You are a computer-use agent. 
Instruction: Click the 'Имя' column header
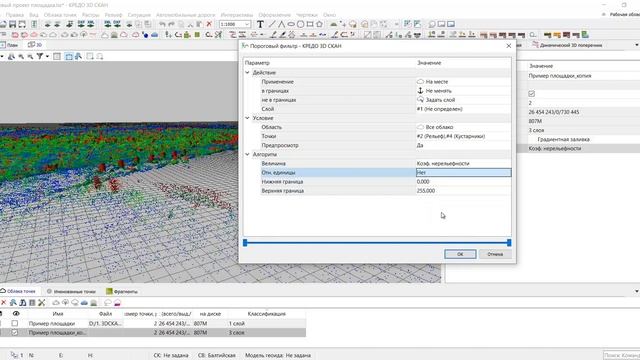coord(58,314)
